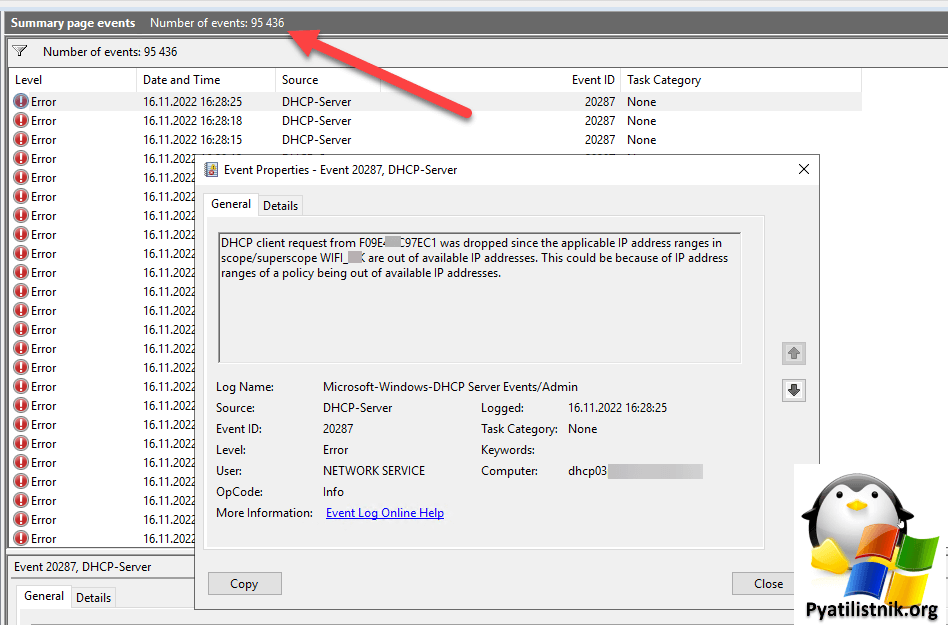Screen dimensions: 948x625
Task: Open the Details tab in the bottom pane
Action: [x=93, y=597]
